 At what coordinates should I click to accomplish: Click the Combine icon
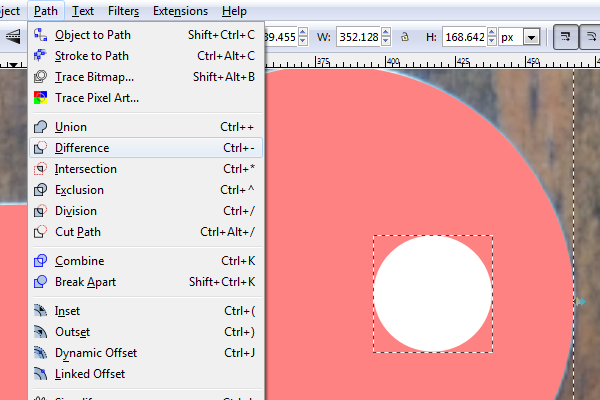pos(40,261)
